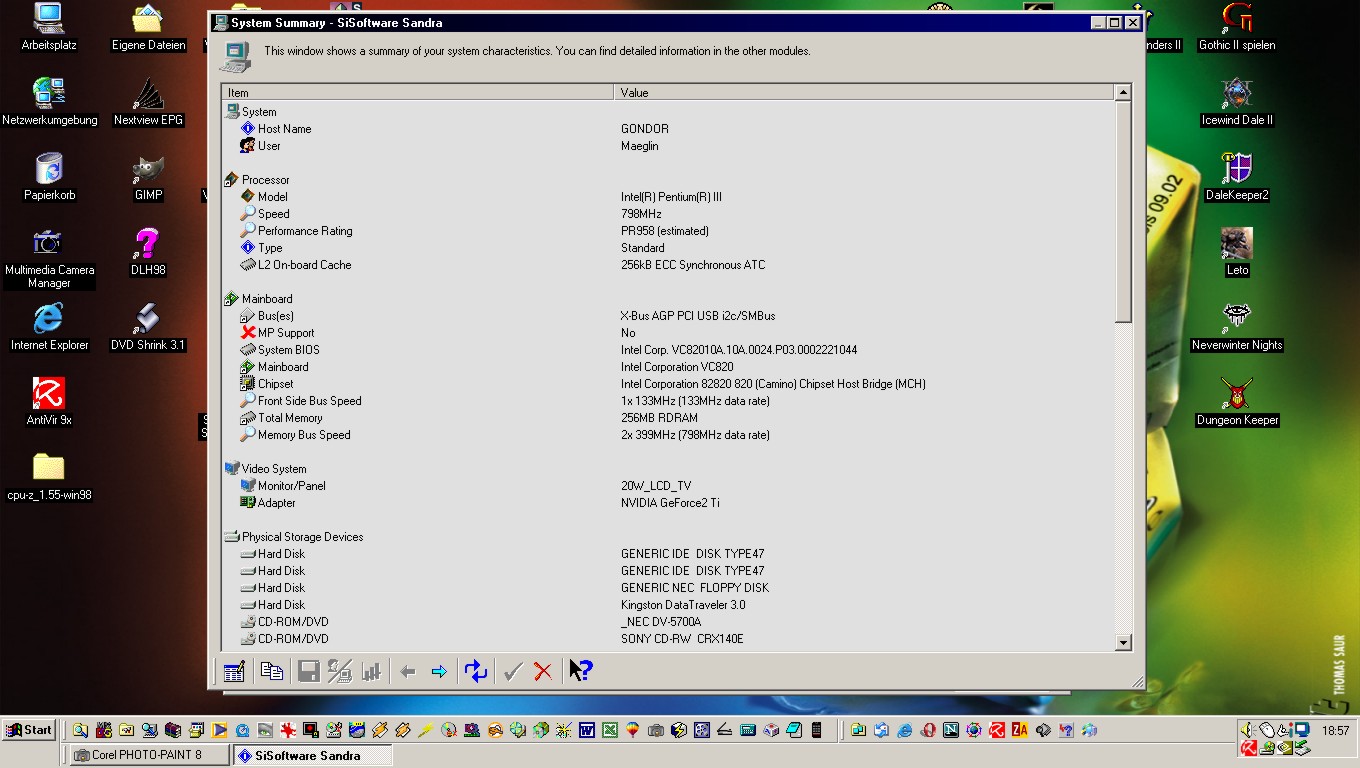Launch Word from the quick launch bar
Screen dimensions: 1360x768
(586, 730)
